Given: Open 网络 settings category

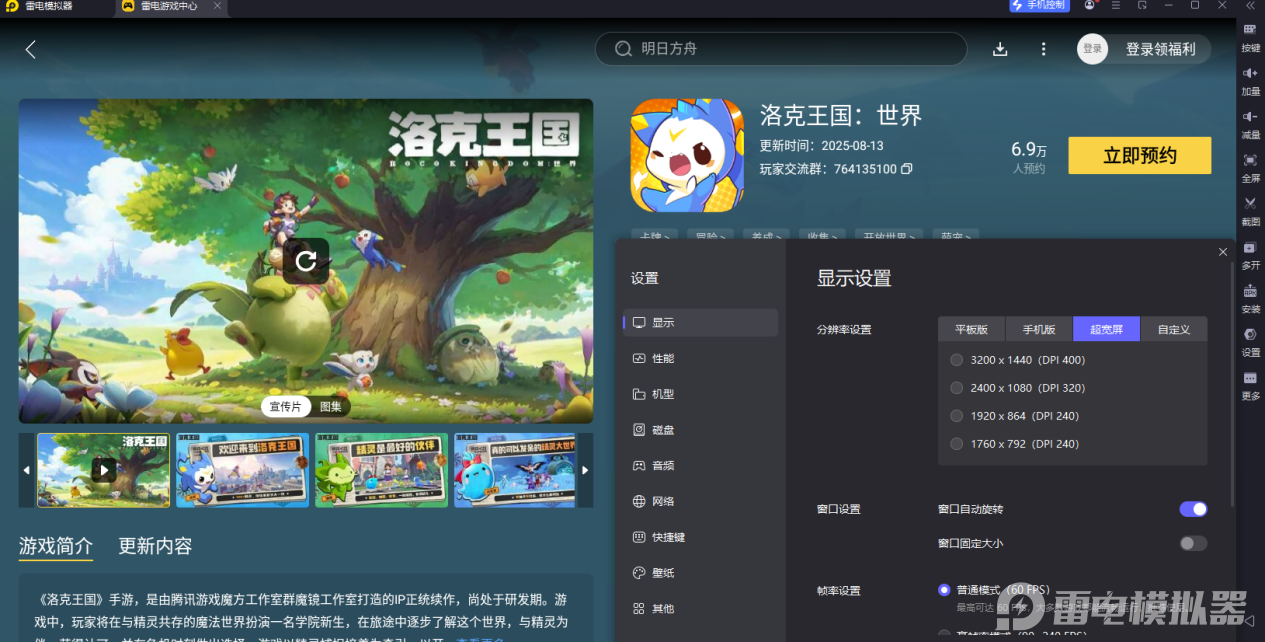Looking at the screenshot, I should pyautogui.click(x=700, y=501).
